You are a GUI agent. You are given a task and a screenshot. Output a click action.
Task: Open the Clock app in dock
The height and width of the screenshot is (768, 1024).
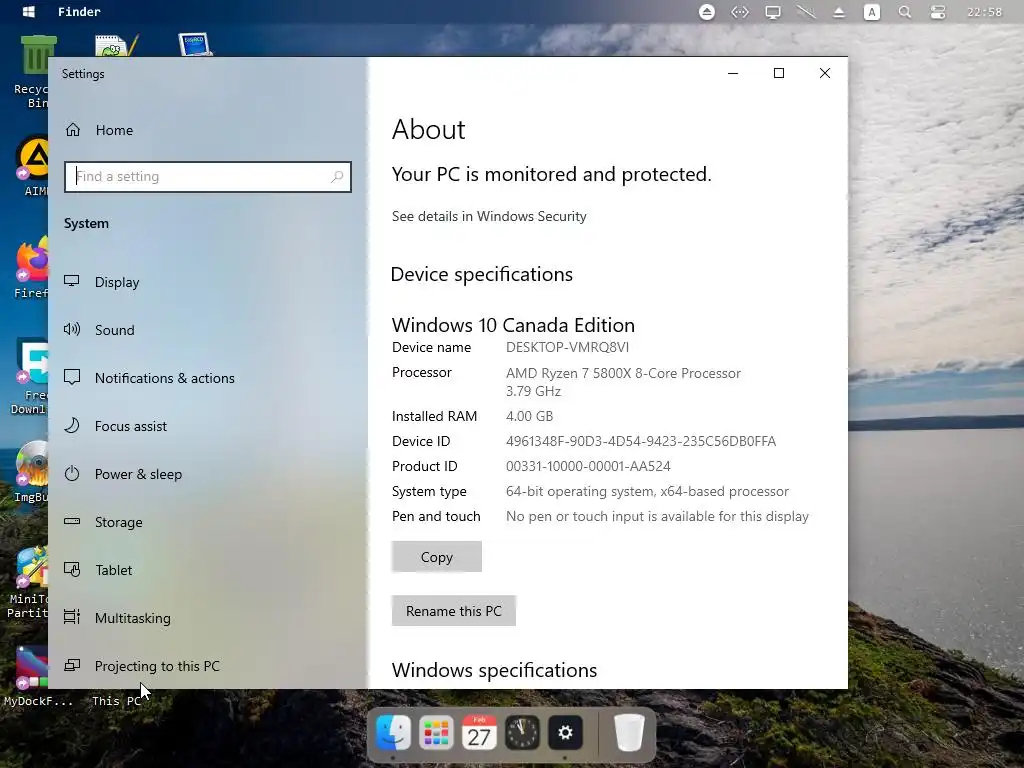(x=522, y=733)
